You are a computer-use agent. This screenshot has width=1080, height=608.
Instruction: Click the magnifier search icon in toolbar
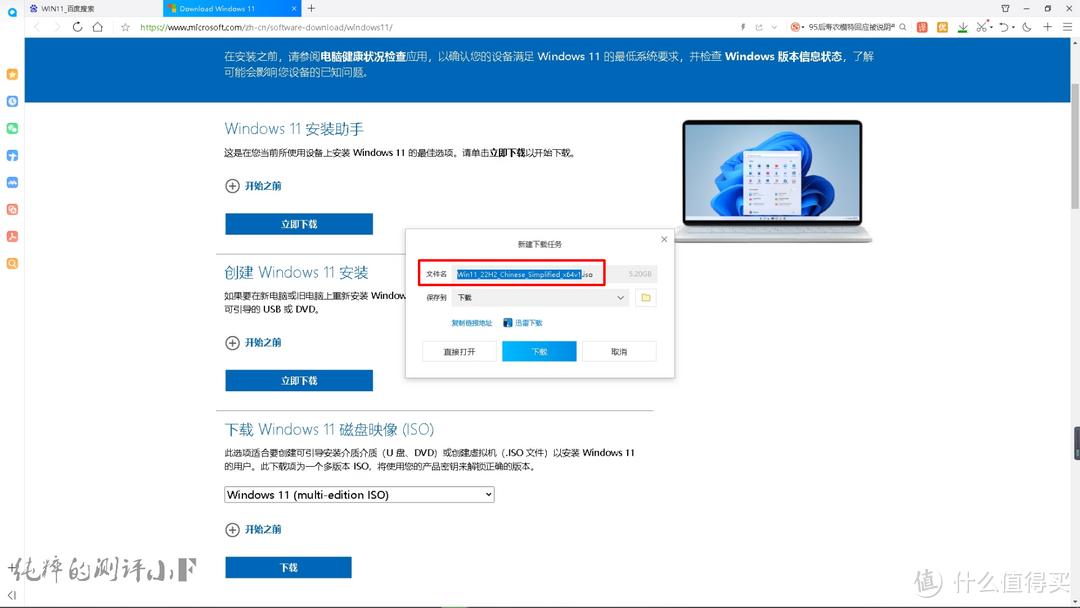tap(901, 27)
